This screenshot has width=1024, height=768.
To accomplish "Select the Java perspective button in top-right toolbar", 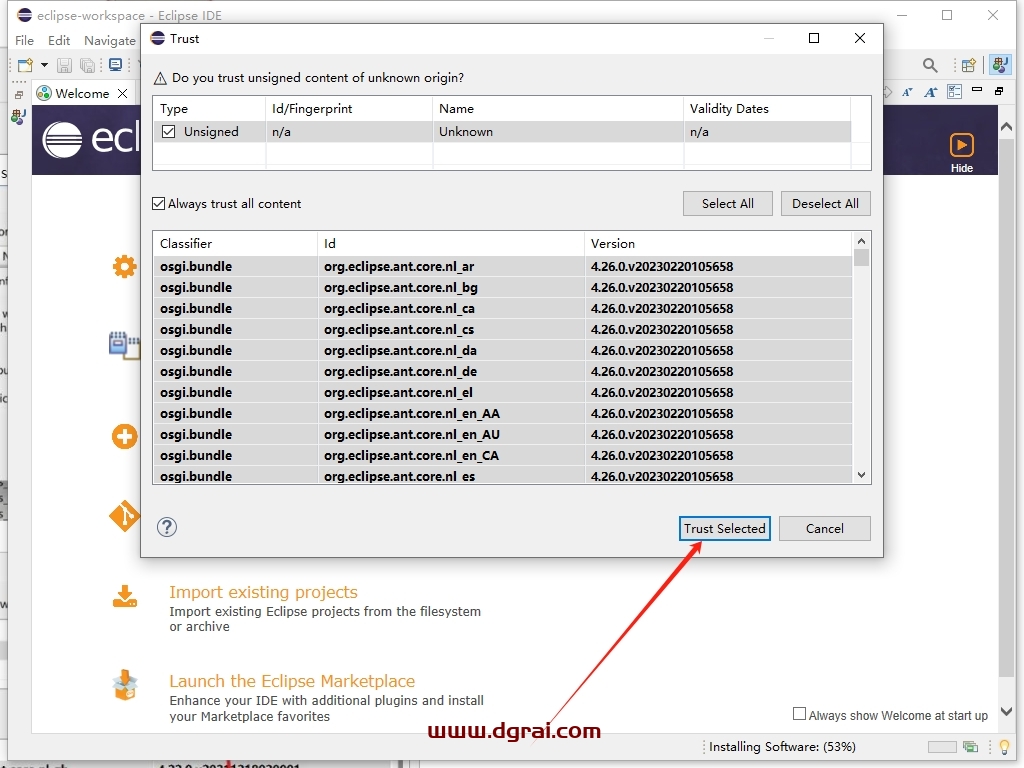I will pyautogui.click(x=999, y=64).
